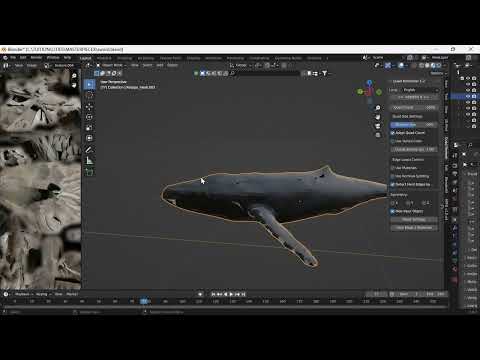Screen dimensions: 480x360
Task: Toggle X-ray view icon
Action: (x=414, y=66)
